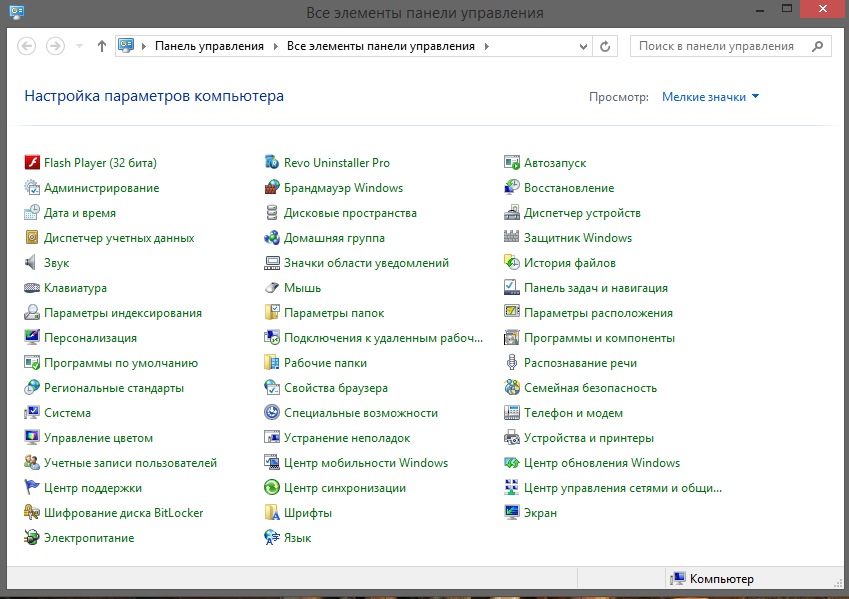Click the Брандмауэр Windows firewall icon
This screenshot has width=849, height=599.
272,188
